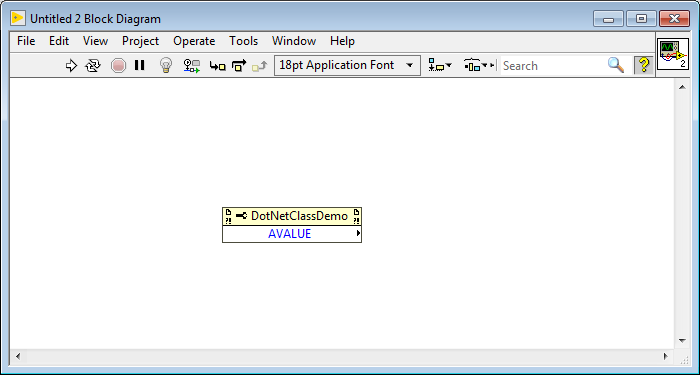Click the vertical scrollbar down arrow
Viewport: 700px width, 375px height.
(x=682, y=341)
